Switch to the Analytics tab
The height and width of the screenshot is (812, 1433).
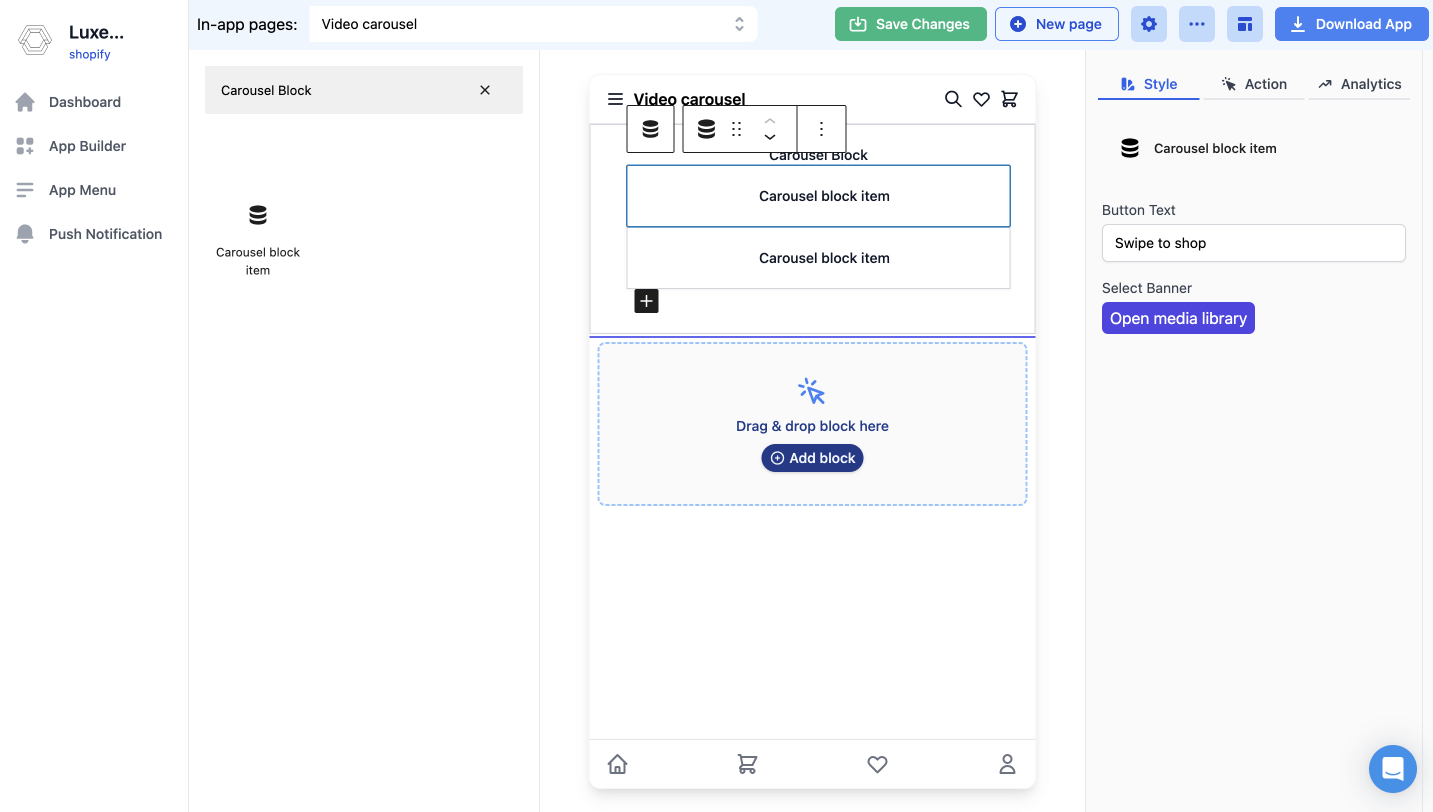(x=1359, y=84)
